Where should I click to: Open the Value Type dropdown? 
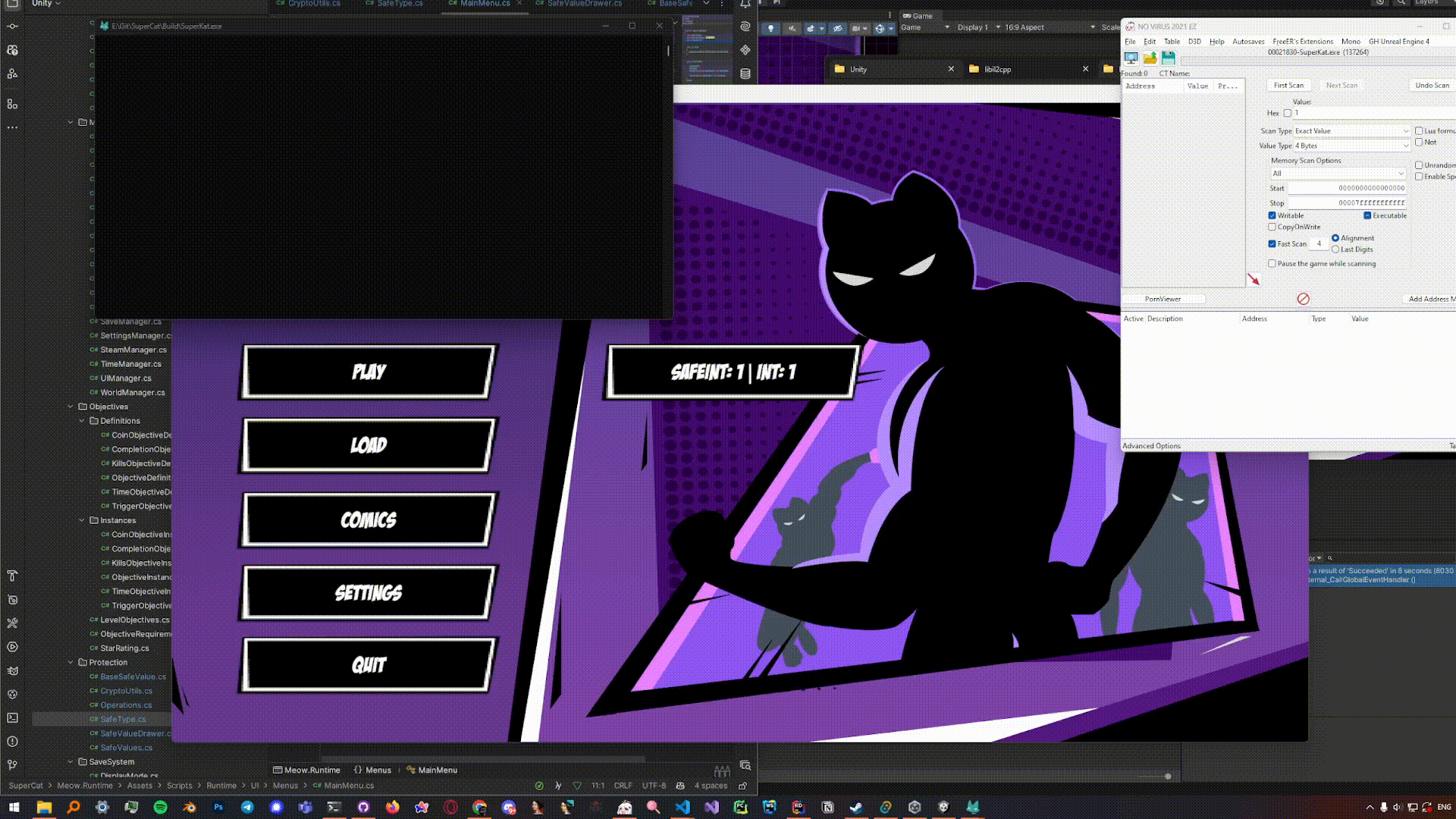click(1351, 146)
